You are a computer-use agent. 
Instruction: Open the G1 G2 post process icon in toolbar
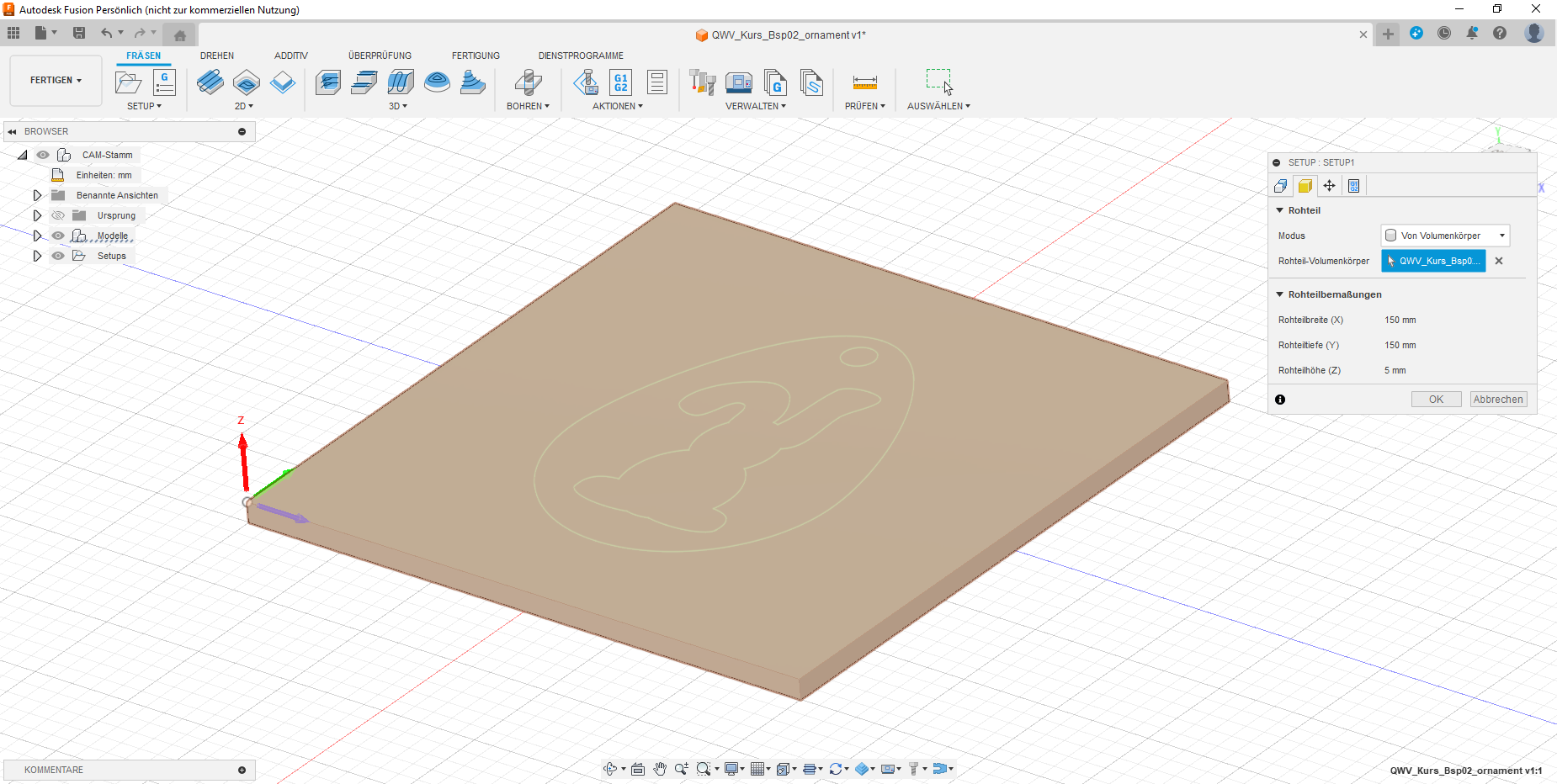tap(620, 82)
